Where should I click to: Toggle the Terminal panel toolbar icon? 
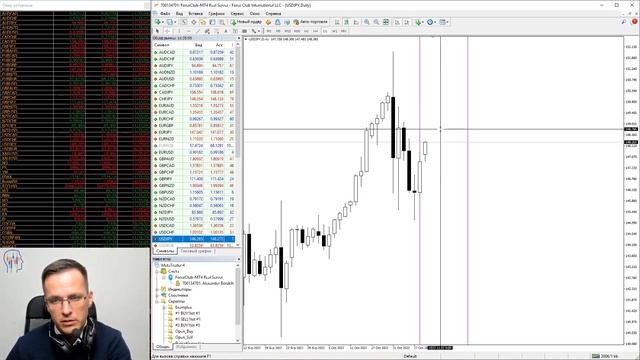[x=212, y=22]
